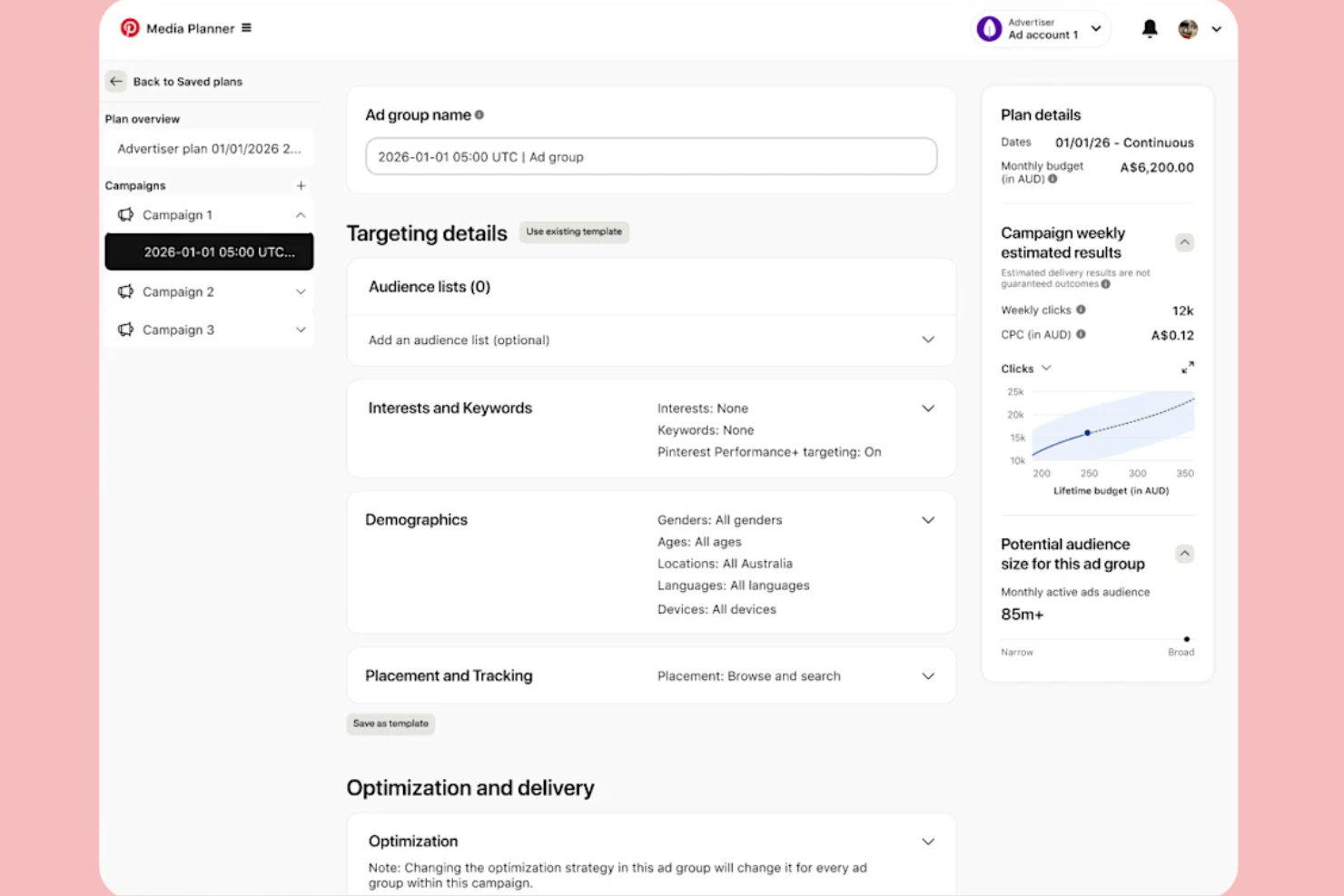Collapse Potential audience size section
The height and width of the screenshot is (896, 1344).
point(1184,554)
